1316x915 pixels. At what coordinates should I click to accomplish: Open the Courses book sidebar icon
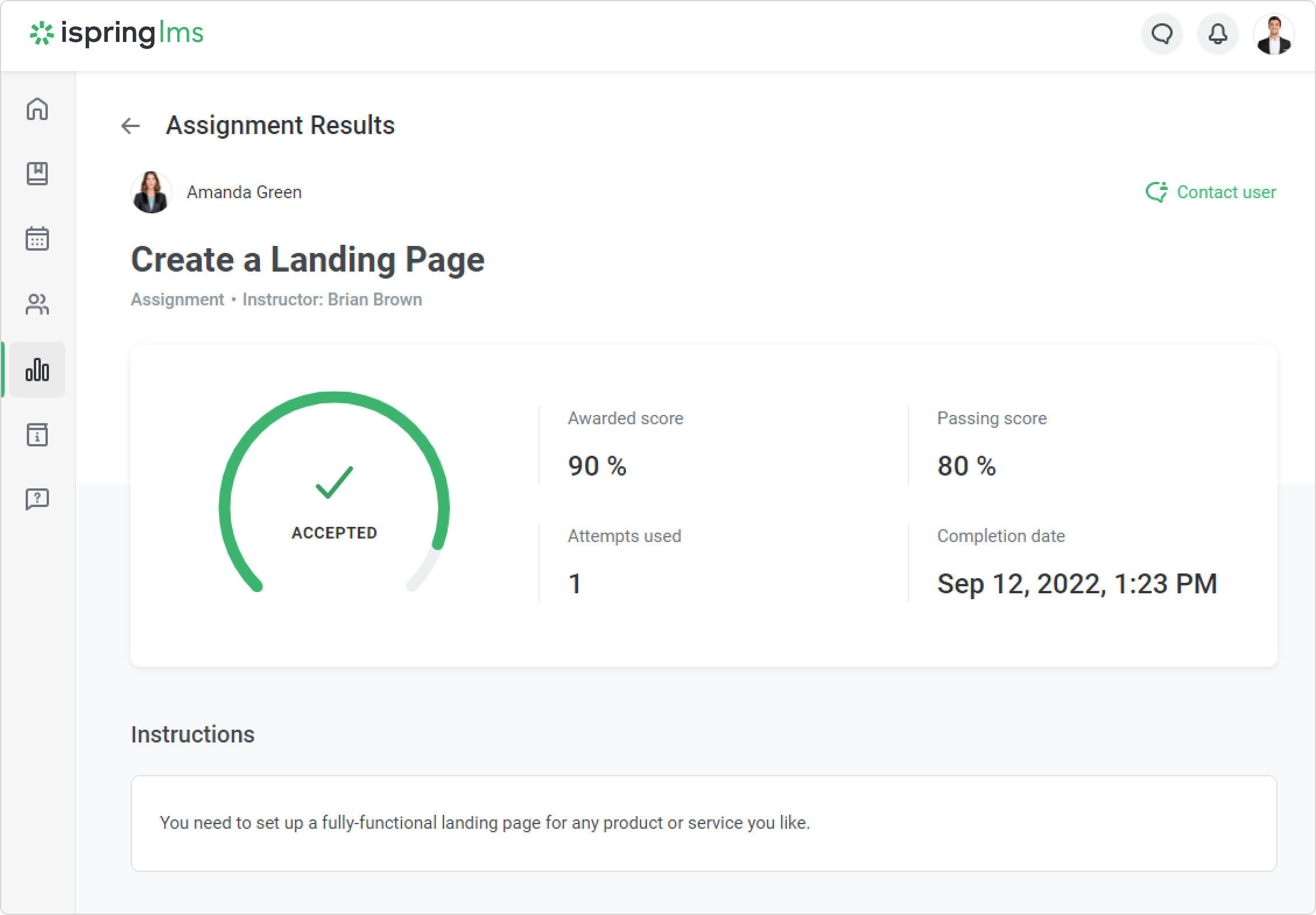[37, 174]
